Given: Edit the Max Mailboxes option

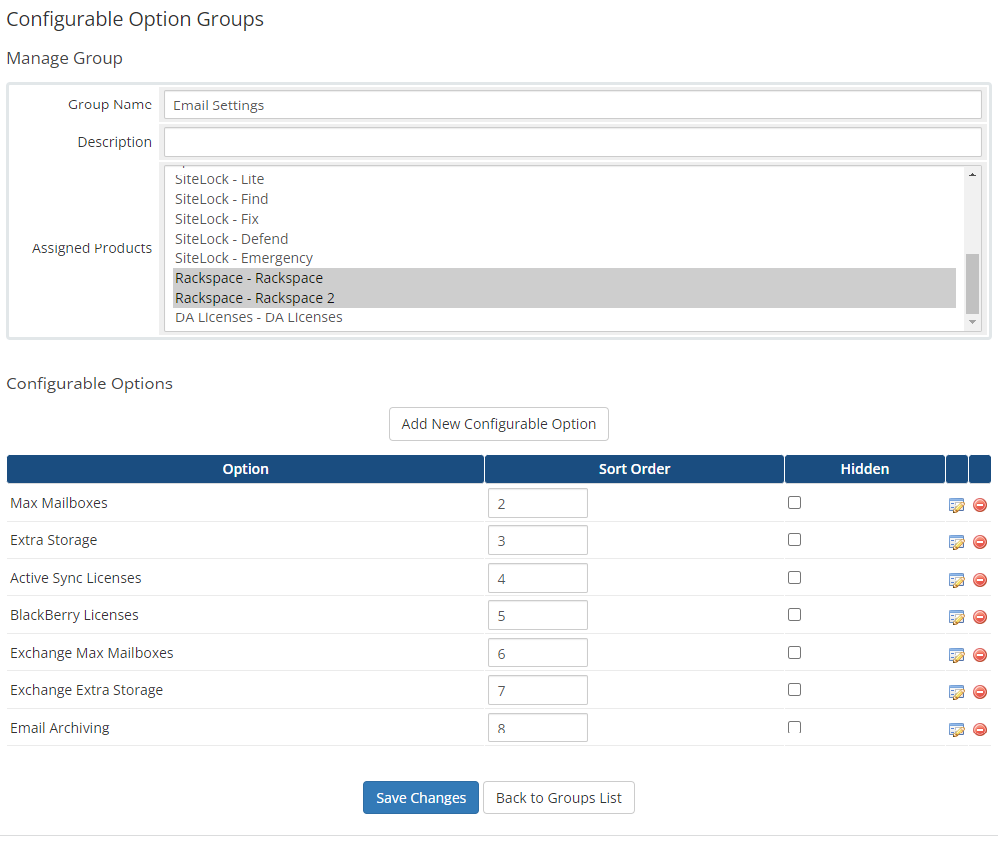Looking at the screenshot, I should click(x=957, y=506).
